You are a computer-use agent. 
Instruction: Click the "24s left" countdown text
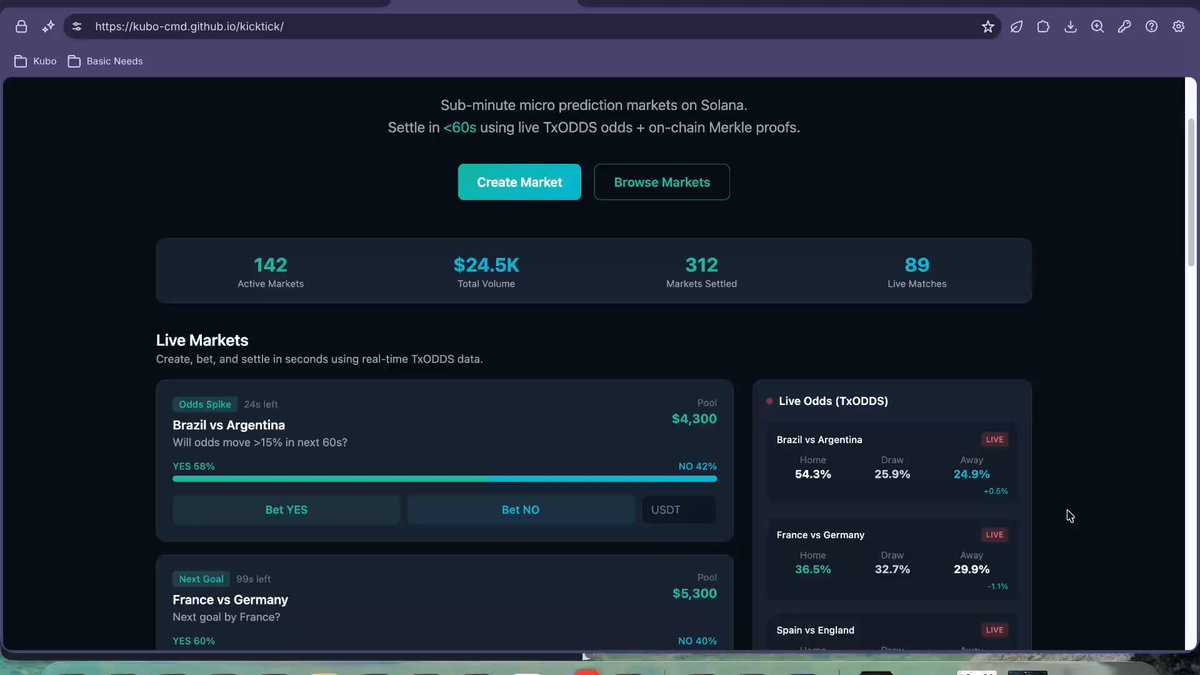pos(261,405)
